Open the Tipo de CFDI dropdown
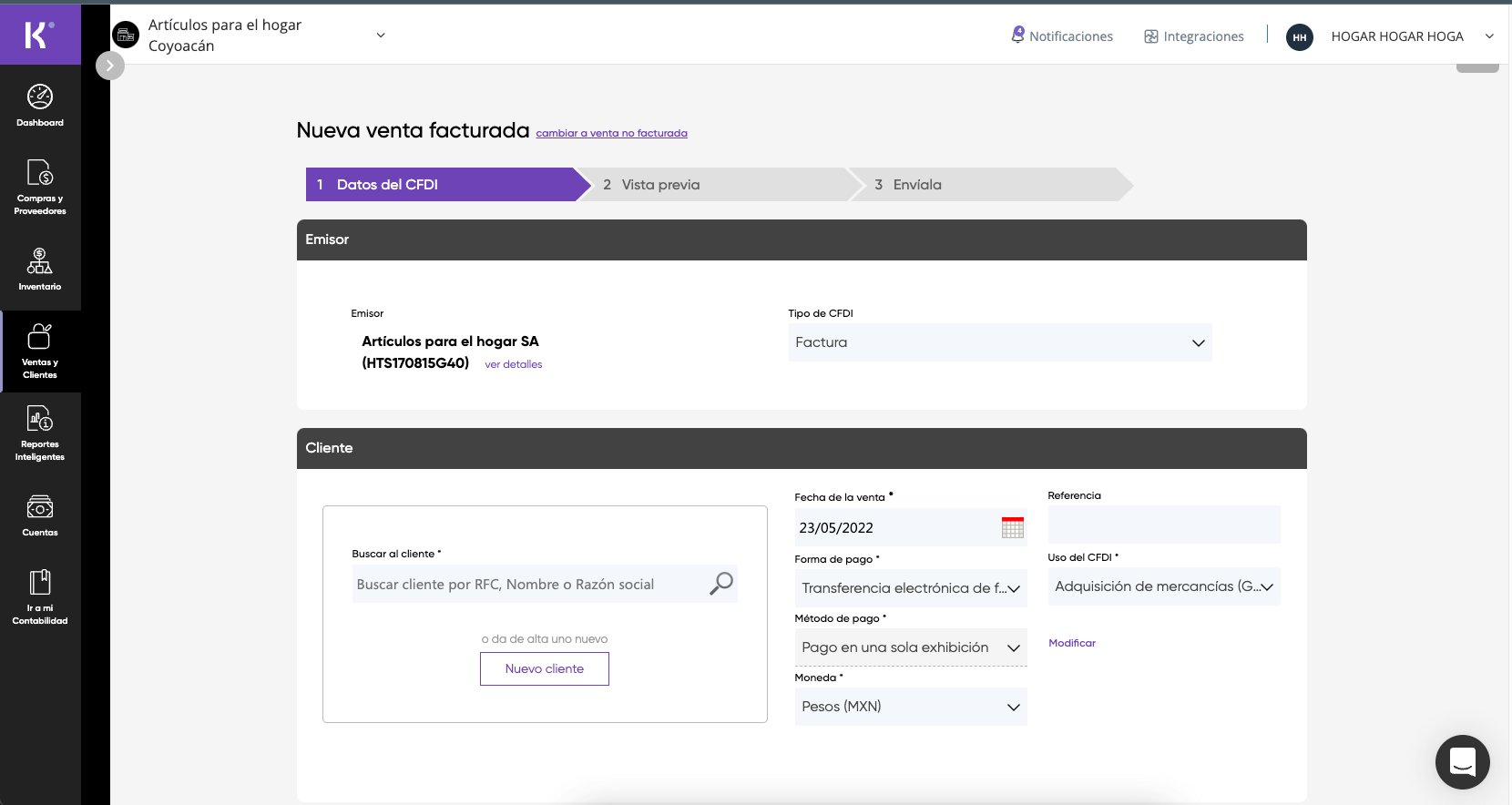The height and width of the screenshot is (805, 1512). pos(999,343)
